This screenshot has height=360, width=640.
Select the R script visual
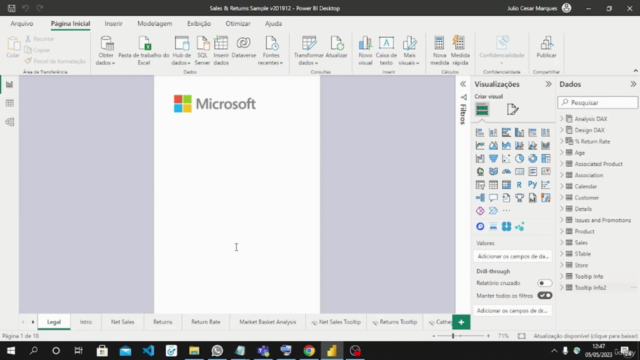coord(519,184)
